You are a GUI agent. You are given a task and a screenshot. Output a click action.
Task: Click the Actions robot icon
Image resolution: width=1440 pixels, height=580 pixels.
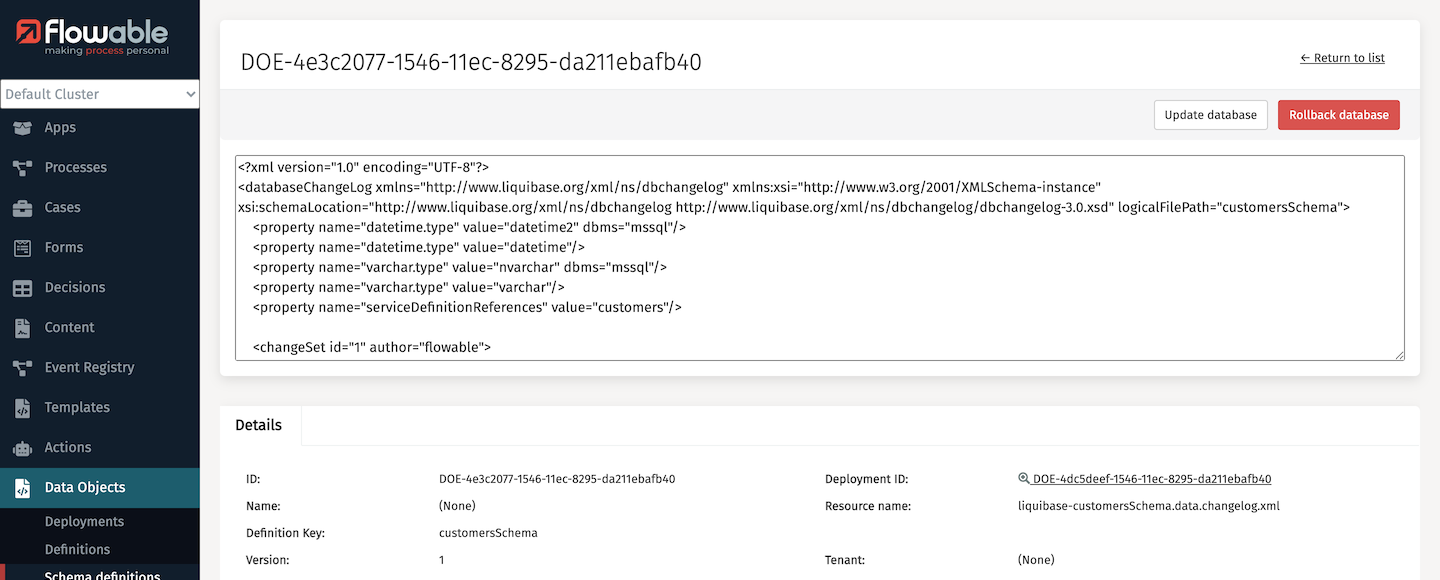coord(22,448)
